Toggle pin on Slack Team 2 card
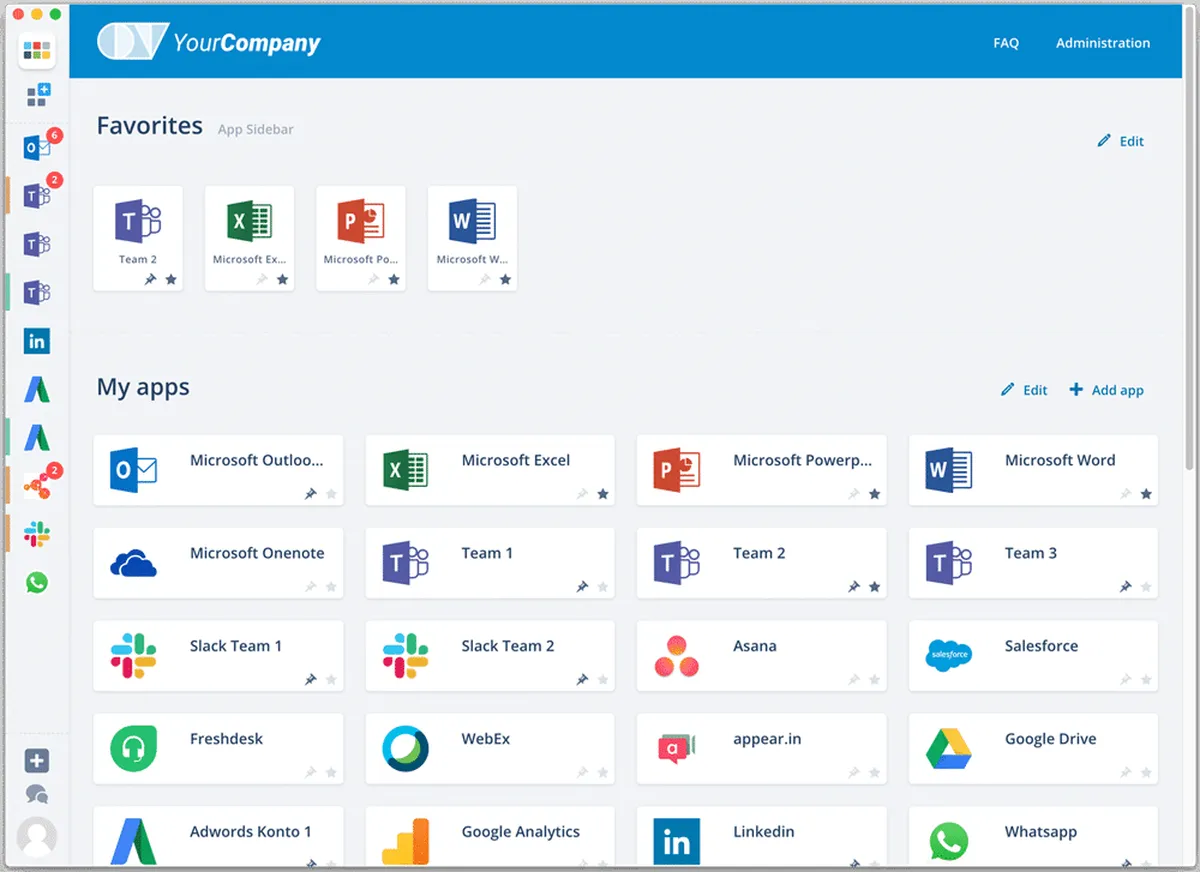The width and height of the screenshot is (1200, 872). click(582, 680)
